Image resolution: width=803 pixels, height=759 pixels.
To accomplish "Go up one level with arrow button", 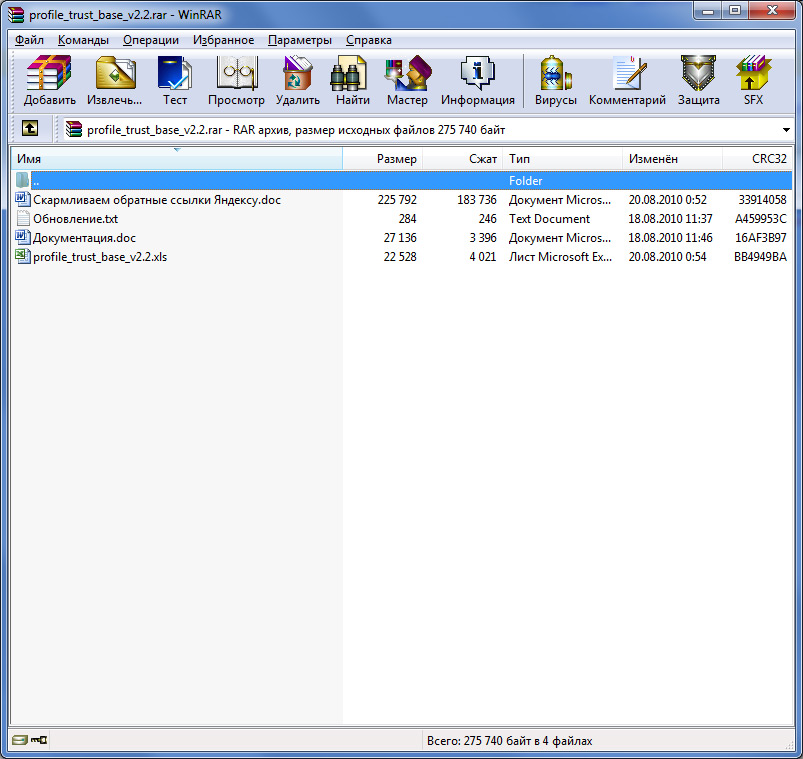I will point(30,128).
